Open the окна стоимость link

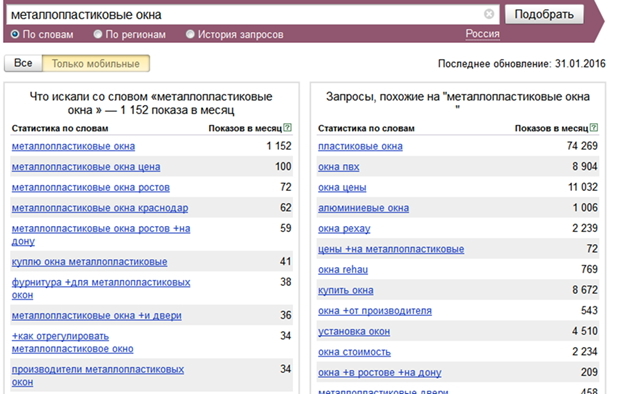click(x=354, y=352)
